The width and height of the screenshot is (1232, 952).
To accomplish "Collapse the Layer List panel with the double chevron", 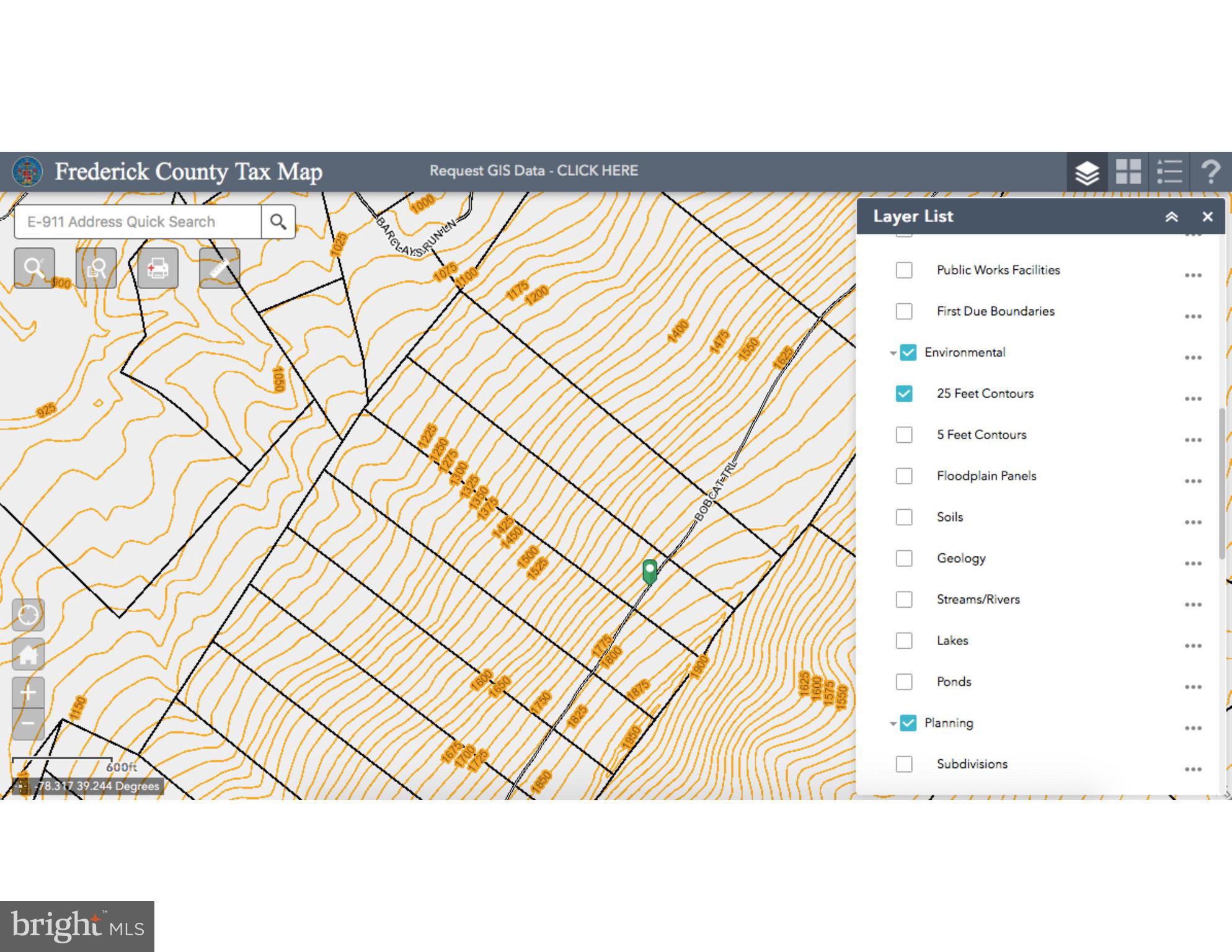I will pos(1171,217).
